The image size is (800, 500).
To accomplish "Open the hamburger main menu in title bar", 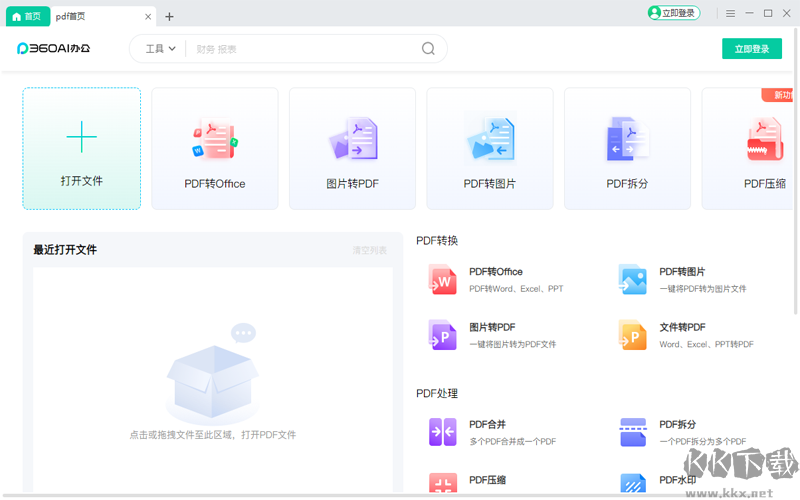I will coord(730,13).
